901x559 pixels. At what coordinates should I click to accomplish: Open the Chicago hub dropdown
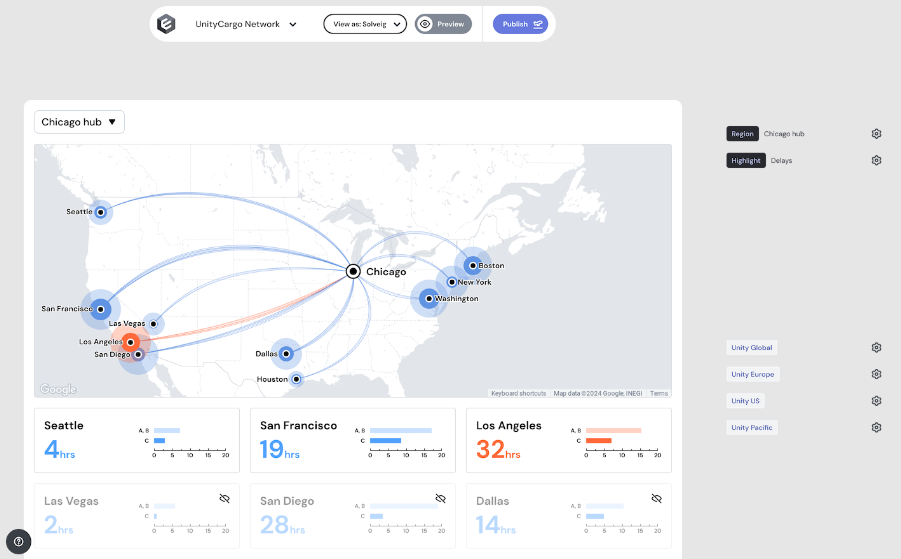(79, 122)
